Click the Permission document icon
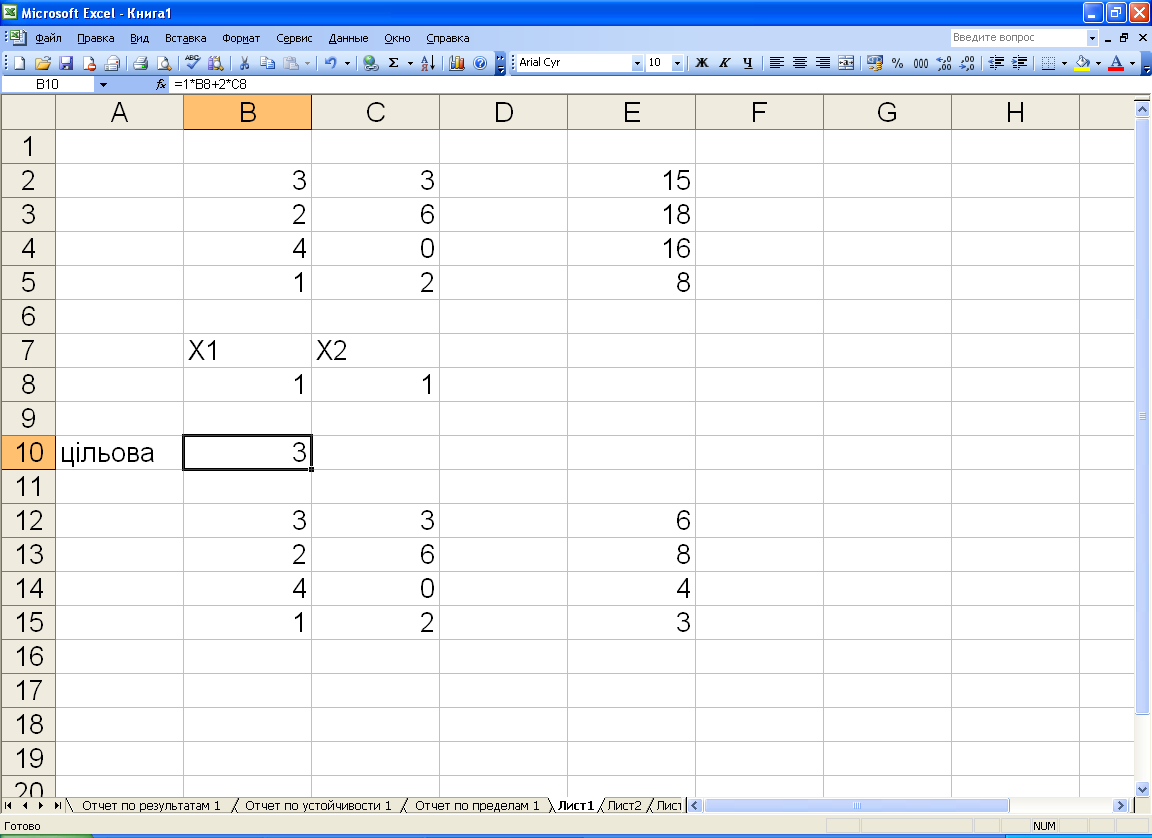Viewport: 1152px width, 838px height. [x=89, y=63]
